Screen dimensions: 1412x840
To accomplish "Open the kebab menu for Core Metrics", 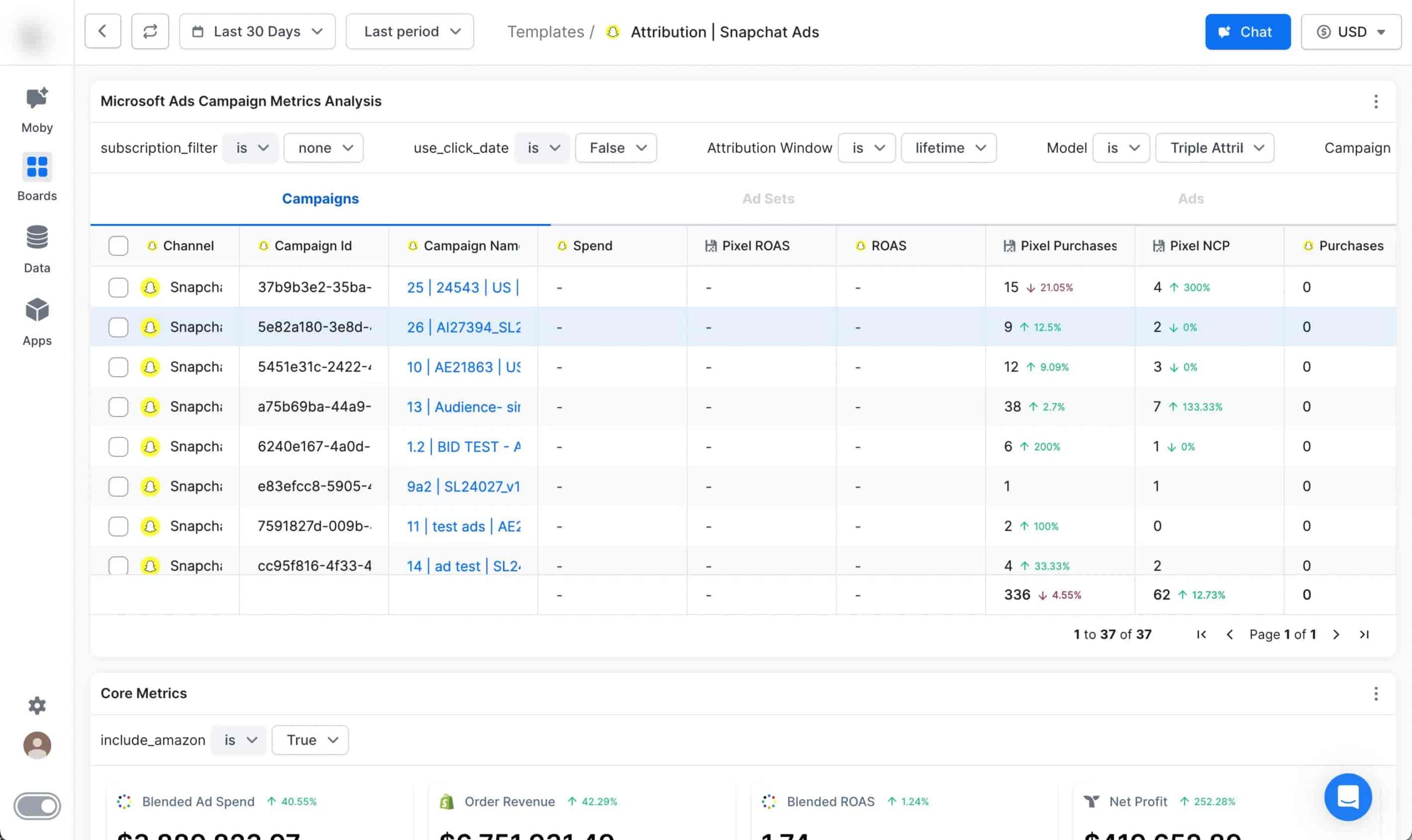I will (x=1375, y=693).
